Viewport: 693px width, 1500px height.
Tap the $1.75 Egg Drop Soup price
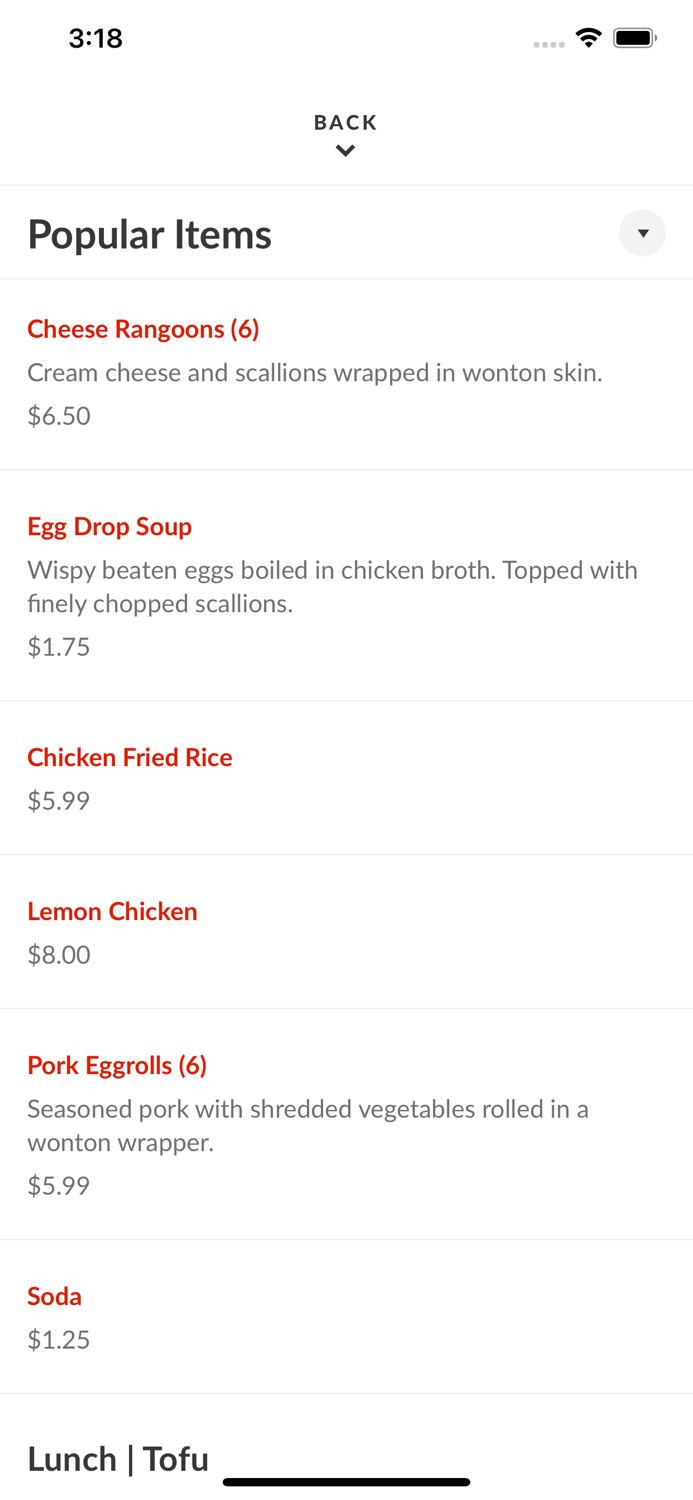[59, 647]
